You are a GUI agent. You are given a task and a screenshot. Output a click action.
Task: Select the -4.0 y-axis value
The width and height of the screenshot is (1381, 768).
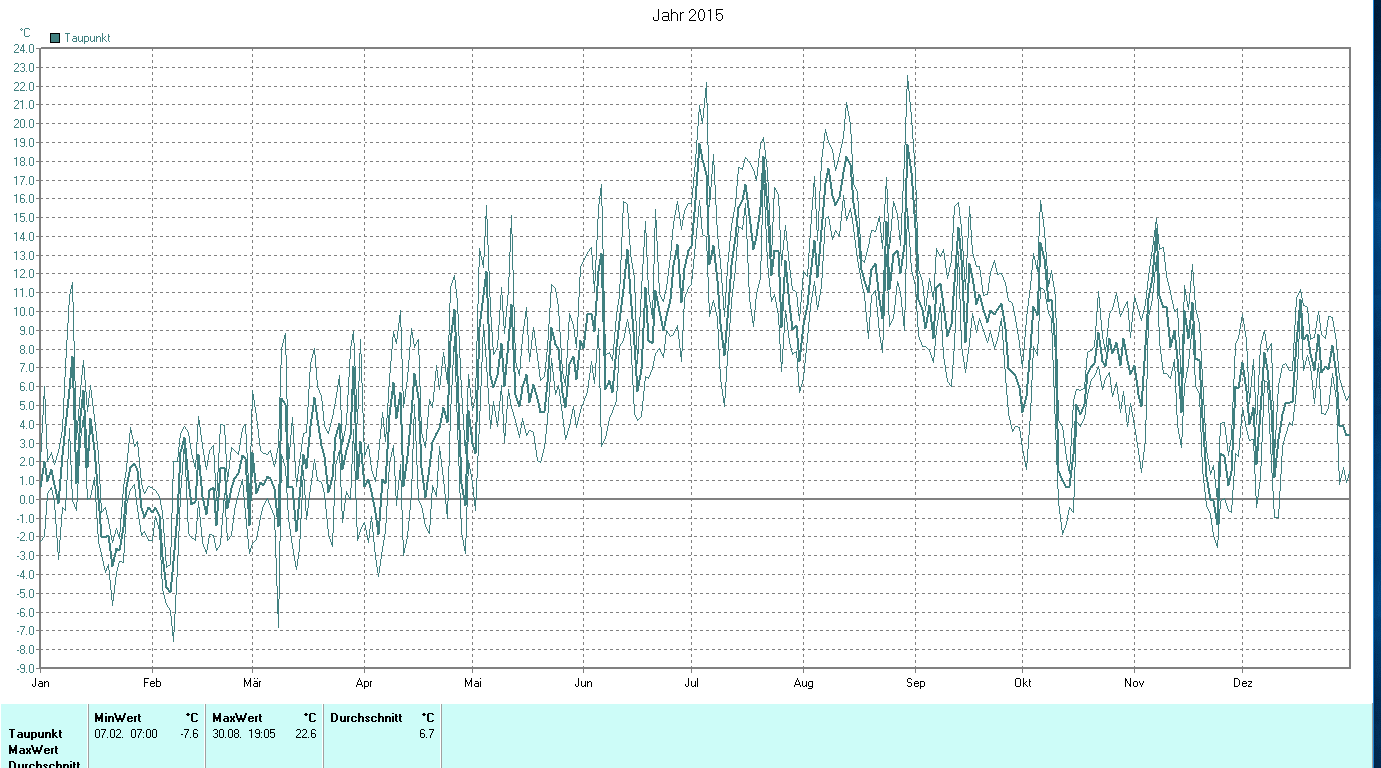[x=25, y=575]
